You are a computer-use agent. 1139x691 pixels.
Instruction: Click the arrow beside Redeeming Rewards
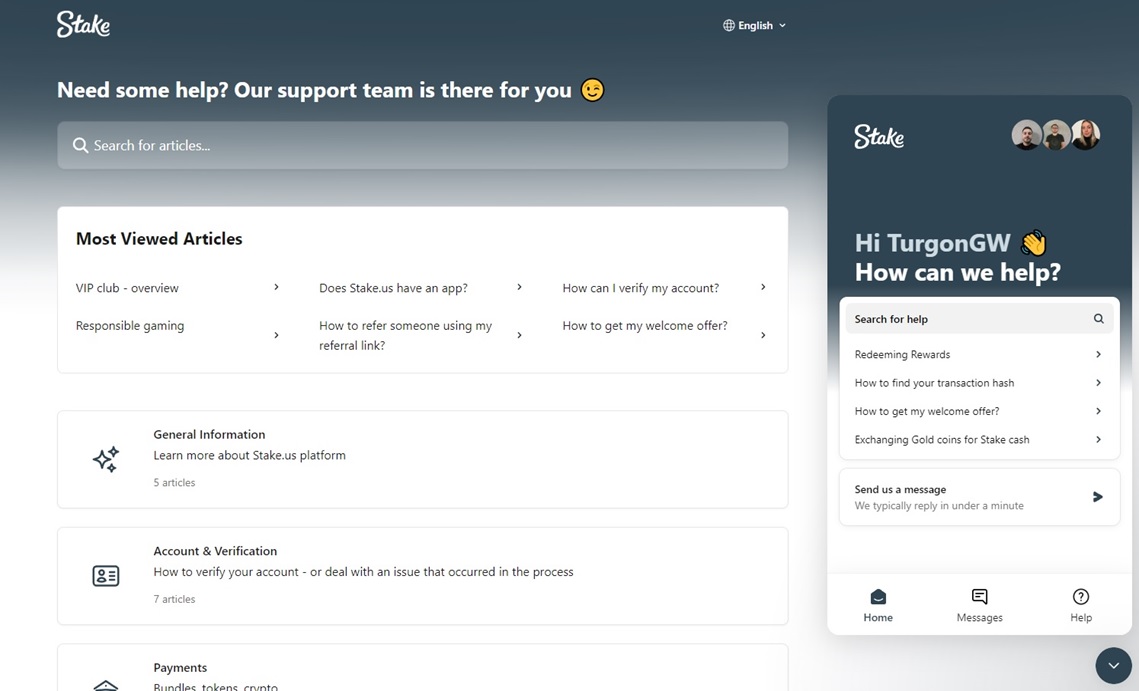point(1098,355)
